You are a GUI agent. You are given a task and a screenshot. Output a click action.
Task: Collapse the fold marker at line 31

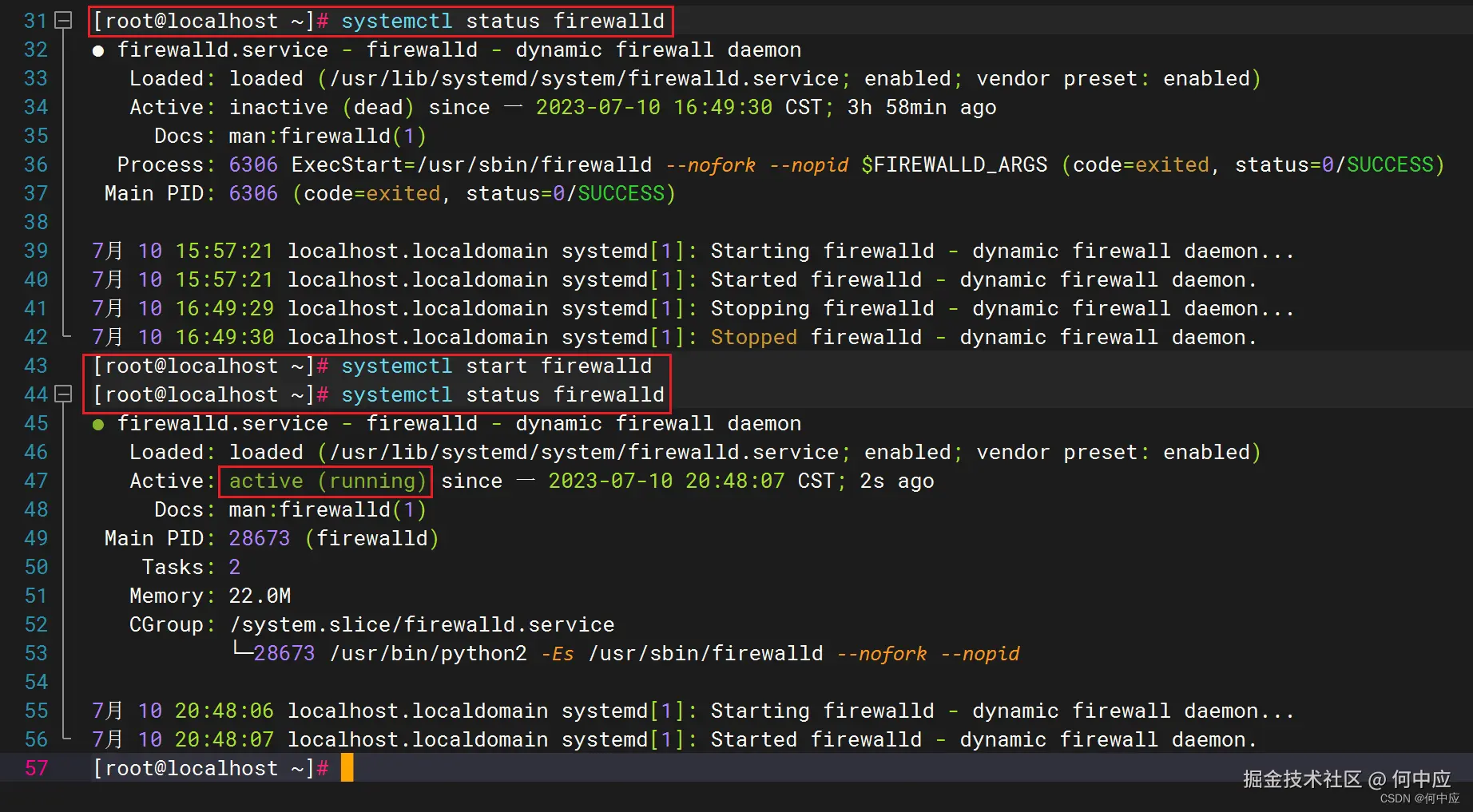(63, 21)
